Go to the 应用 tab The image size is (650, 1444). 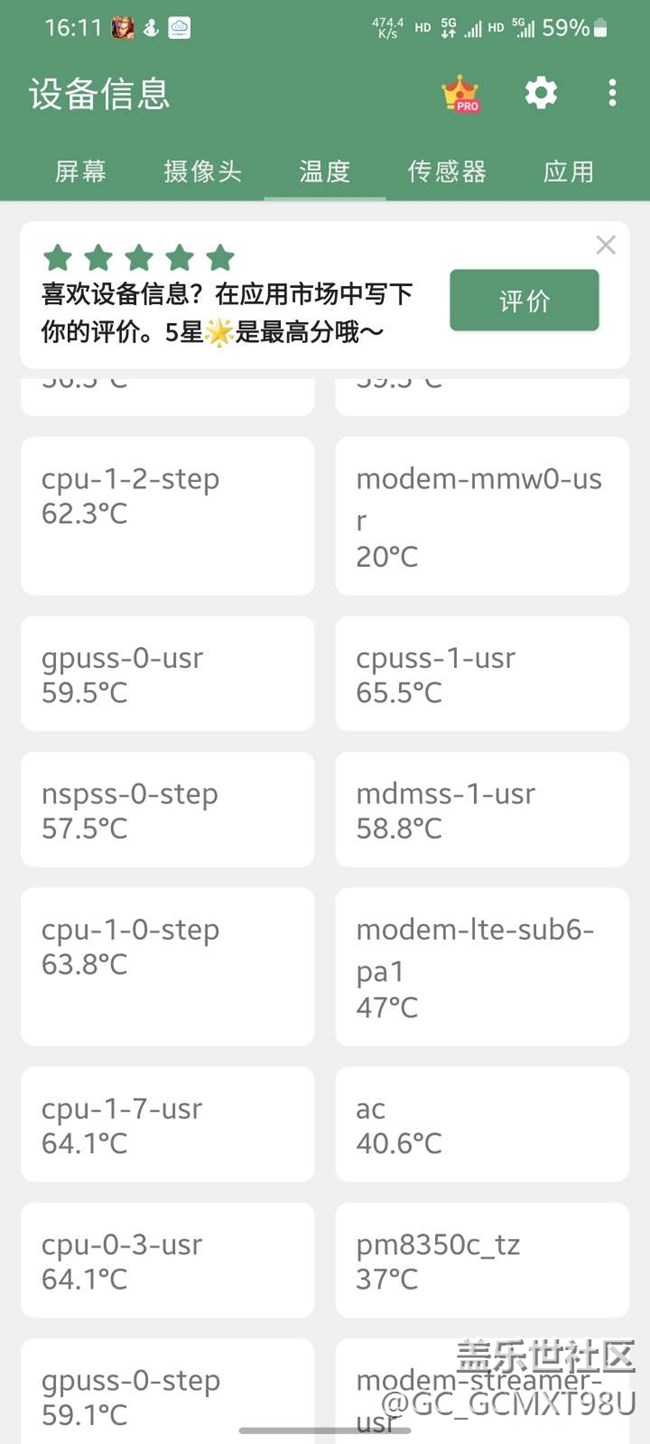[x=569, y=172]
